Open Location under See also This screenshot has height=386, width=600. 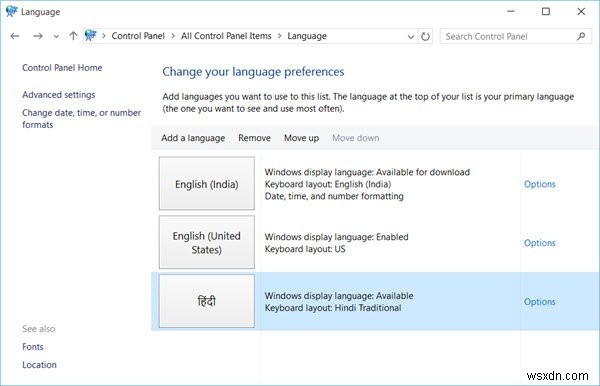tap(39, 365)
